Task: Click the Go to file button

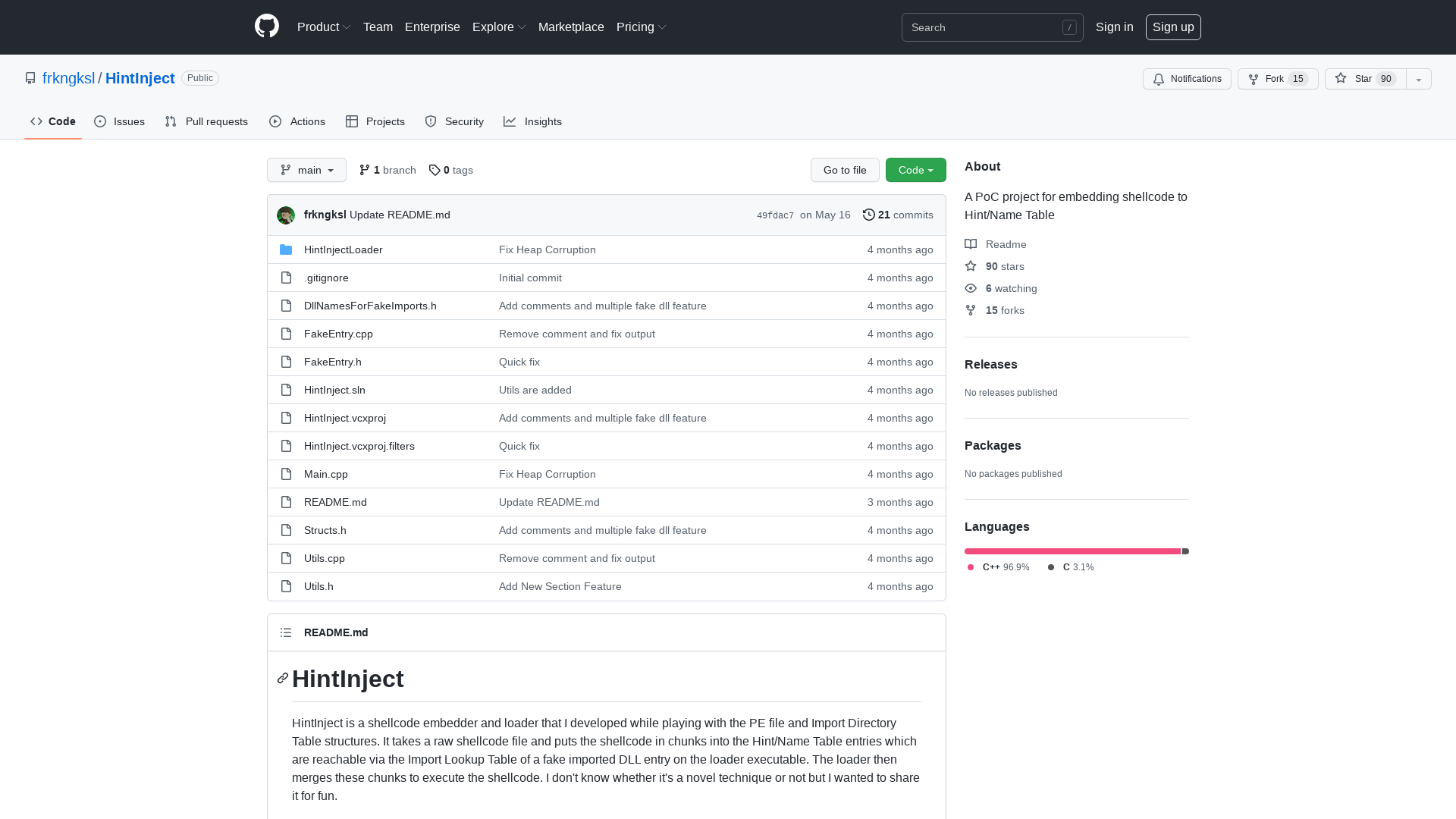Action: click(845, 170)
